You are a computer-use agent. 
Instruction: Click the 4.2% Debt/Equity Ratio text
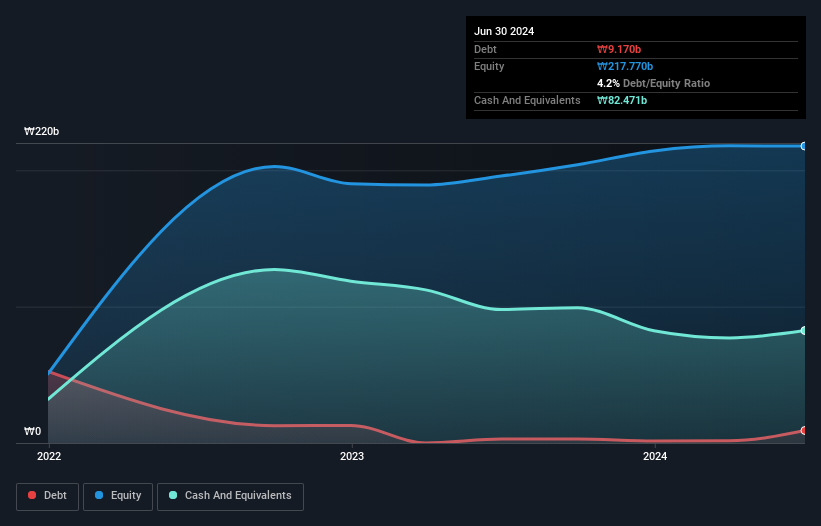[653, 83]
